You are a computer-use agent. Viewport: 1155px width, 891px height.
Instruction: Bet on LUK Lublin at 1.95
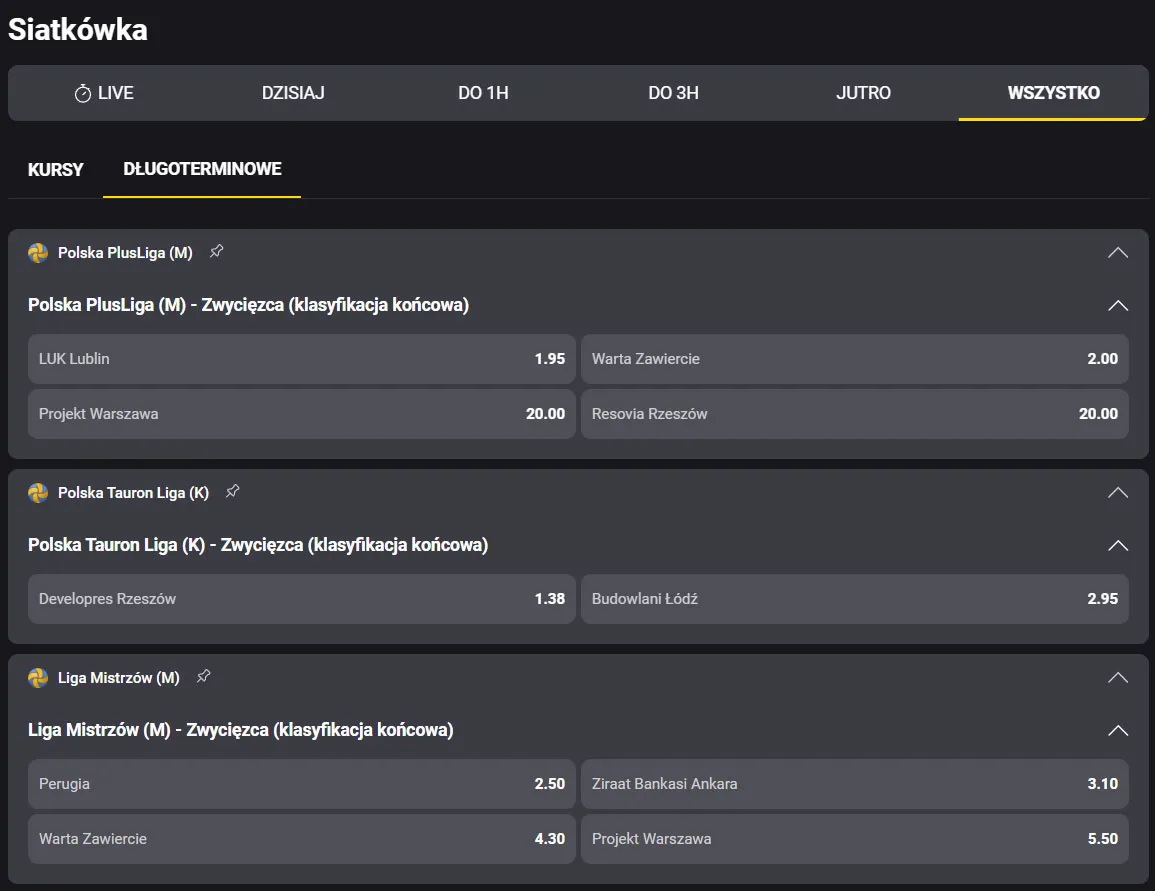tap(301, 359)
